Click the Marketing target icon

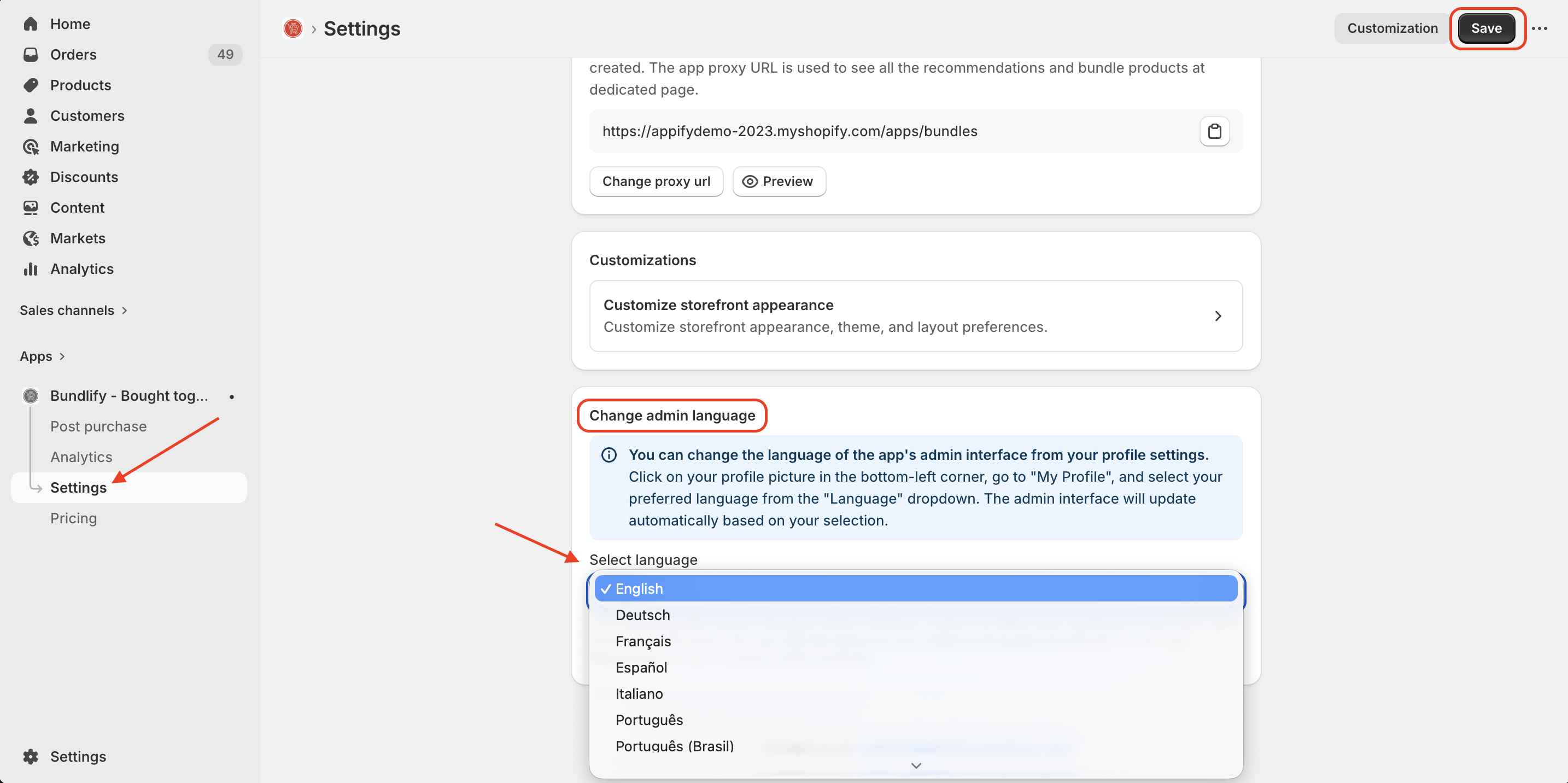tap(31, 147)
